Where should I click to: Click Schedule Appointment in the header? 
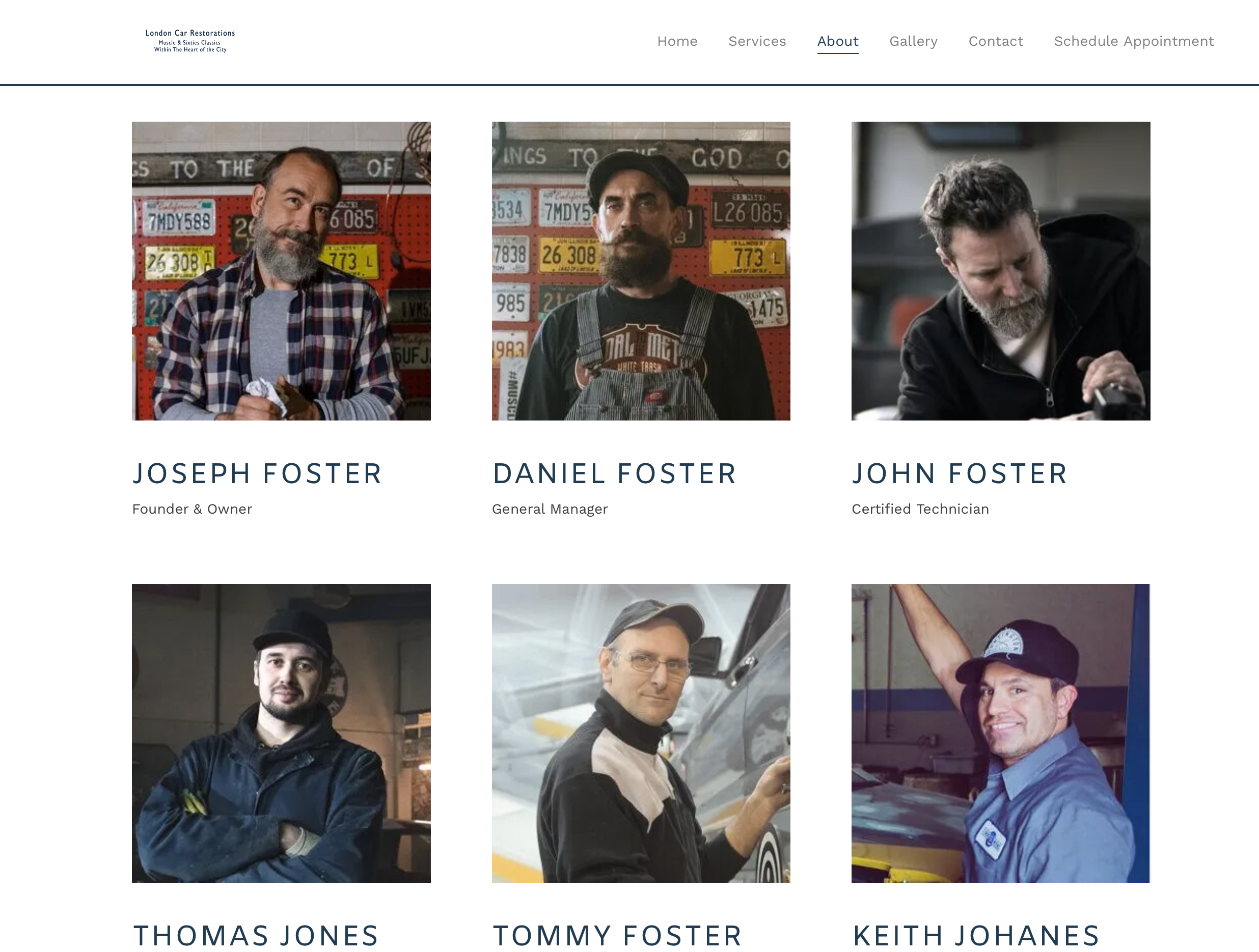[x=1134, y=41]
